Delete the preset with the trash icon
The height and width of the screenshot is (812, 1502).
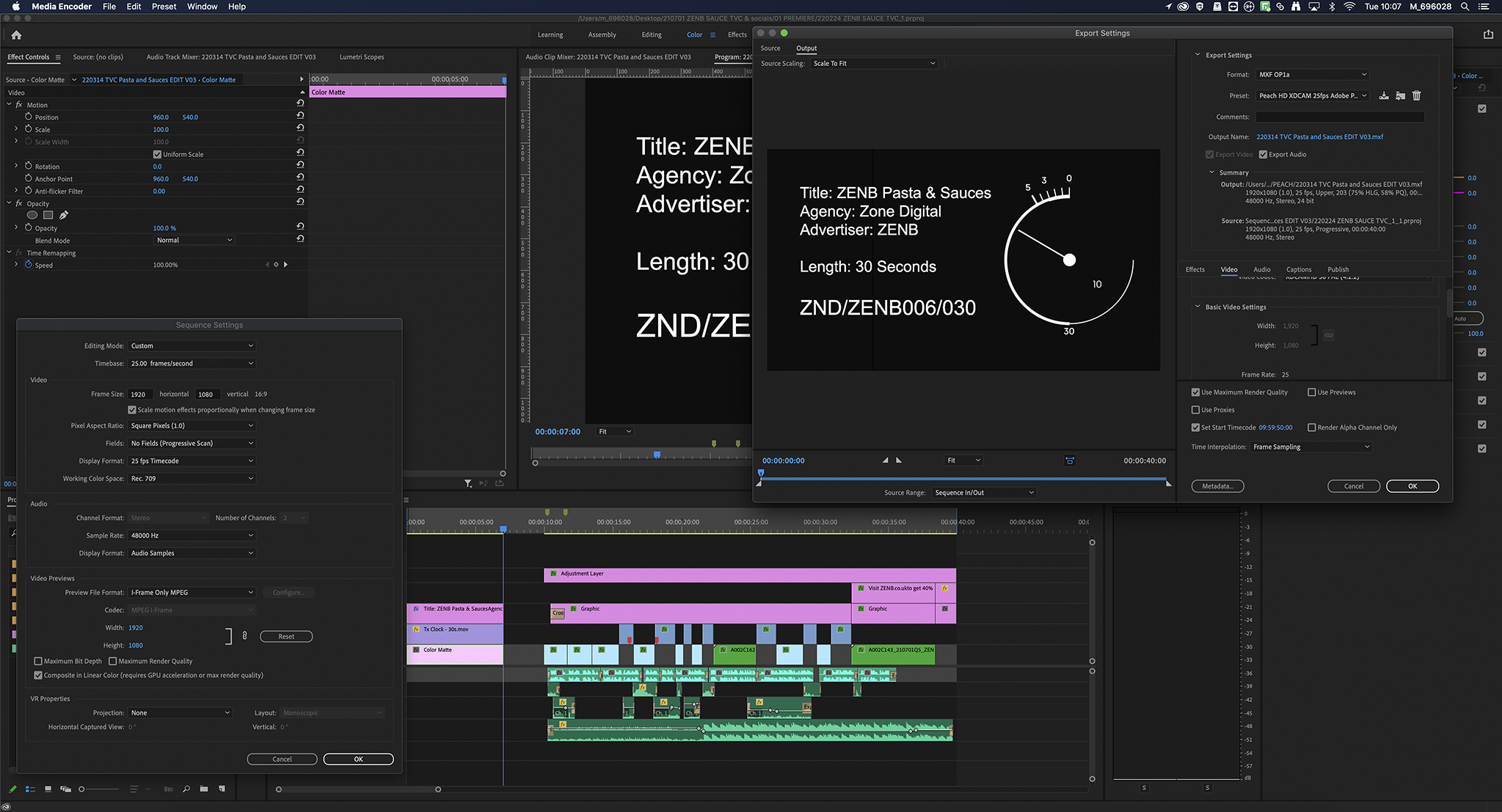1416,96
